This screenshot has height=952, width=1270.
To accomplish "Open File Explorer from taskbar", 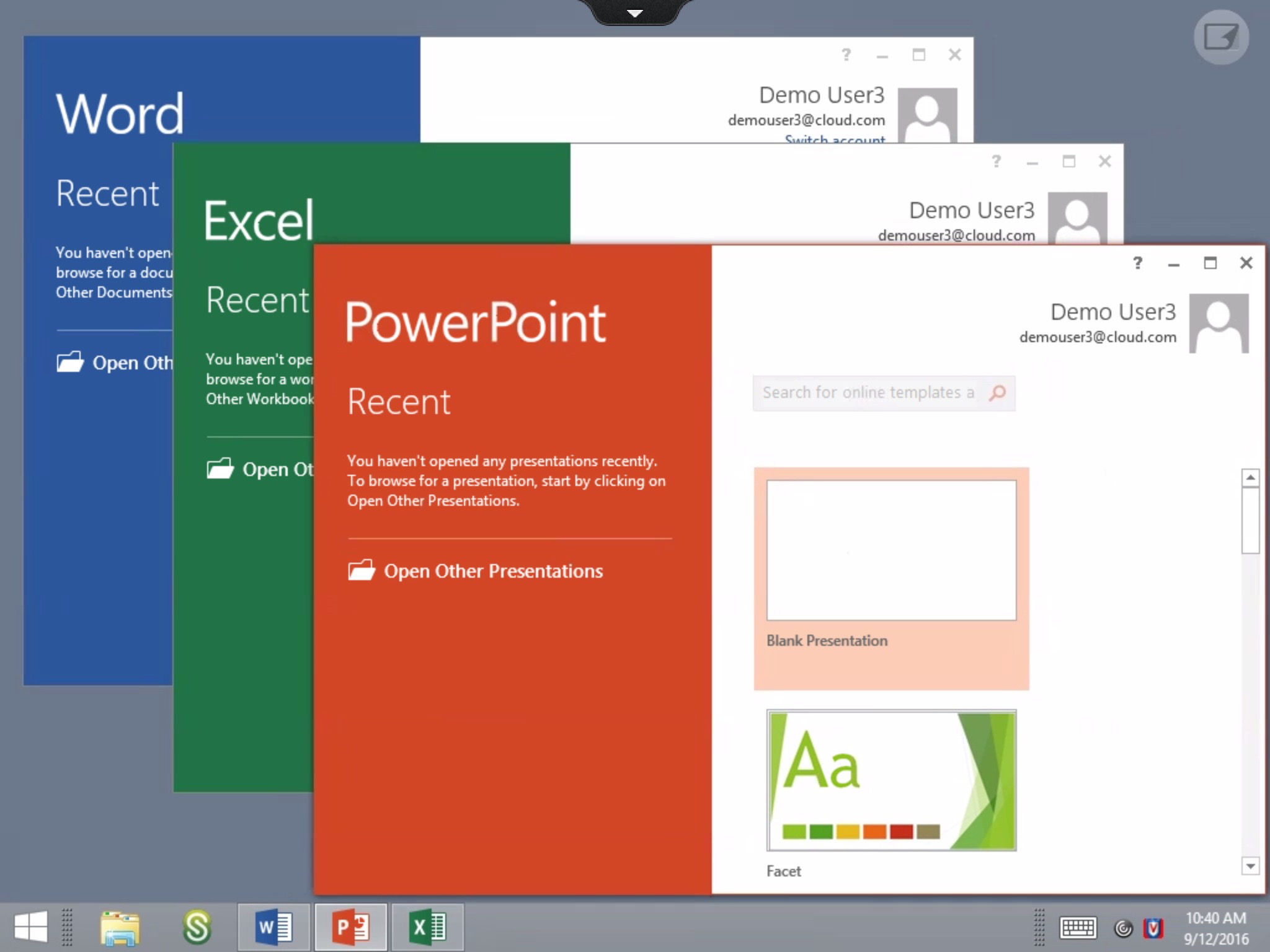I will [119, 928].
